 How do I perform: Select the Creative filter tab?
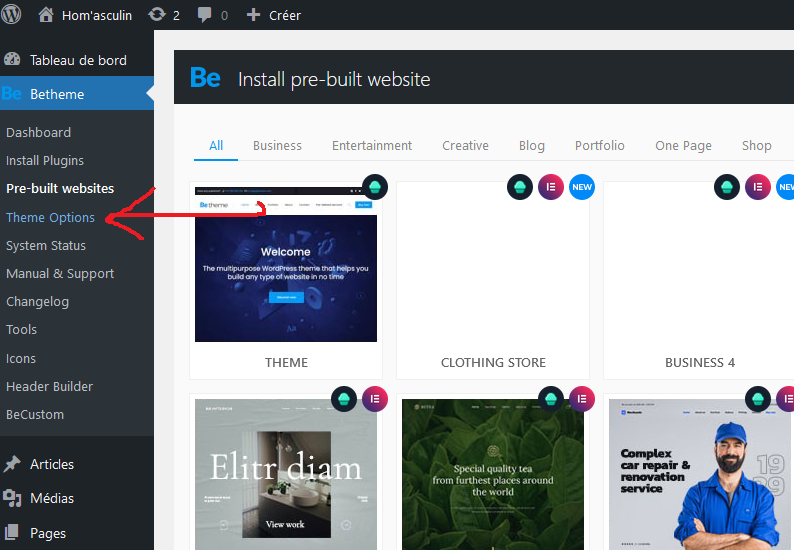click(465, 146)
